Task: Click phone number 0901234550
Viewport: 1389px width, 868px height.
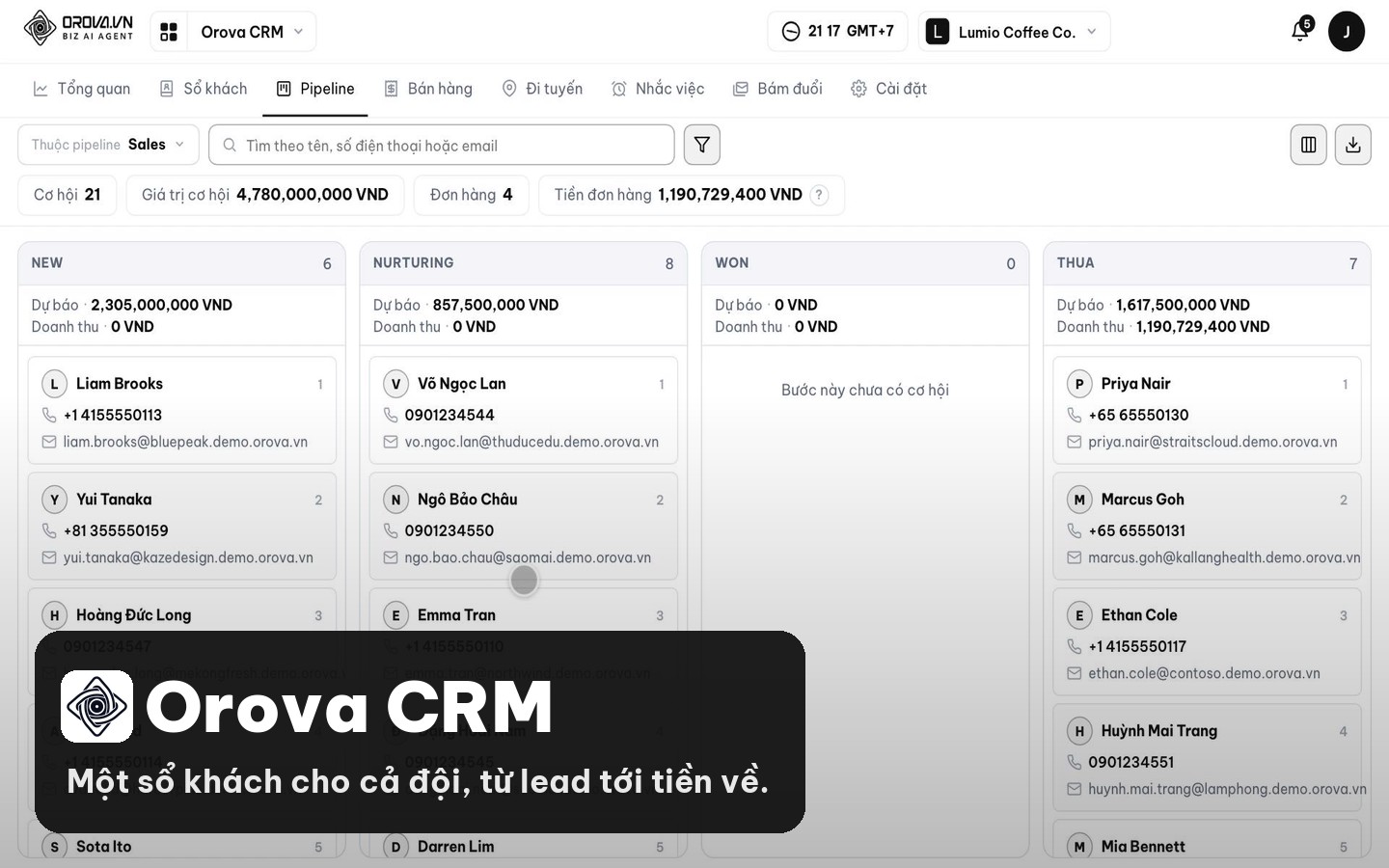Action: click(x=449, y=530)
